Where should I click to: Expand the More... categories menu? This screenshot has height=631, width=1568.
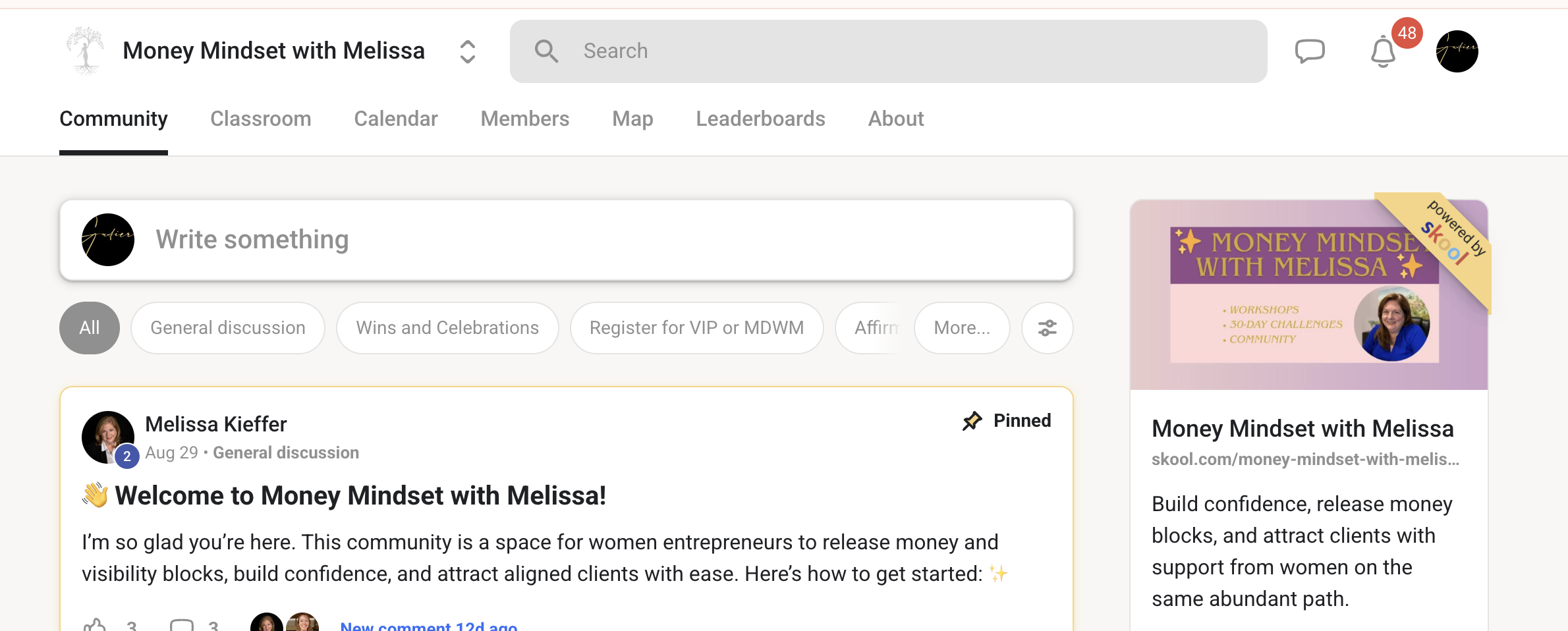[x=961, y=328]
